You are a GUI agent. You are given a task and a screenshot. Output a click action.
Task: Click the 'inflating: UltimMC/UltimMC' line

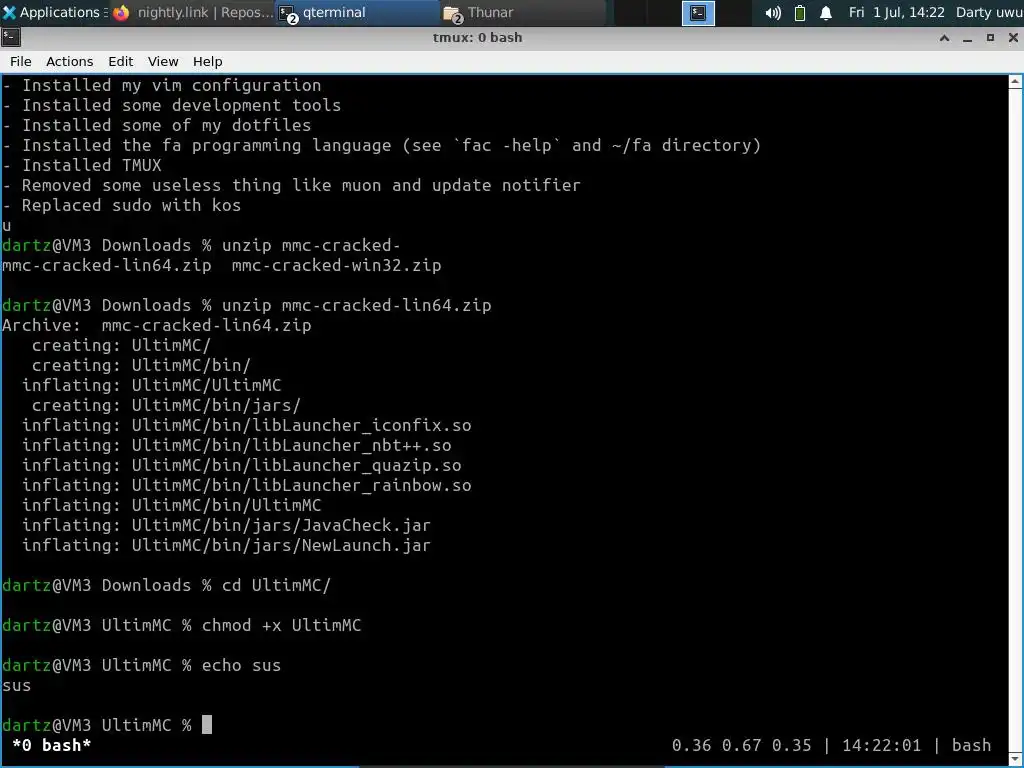pyautogui.click(x=152, y=385)
